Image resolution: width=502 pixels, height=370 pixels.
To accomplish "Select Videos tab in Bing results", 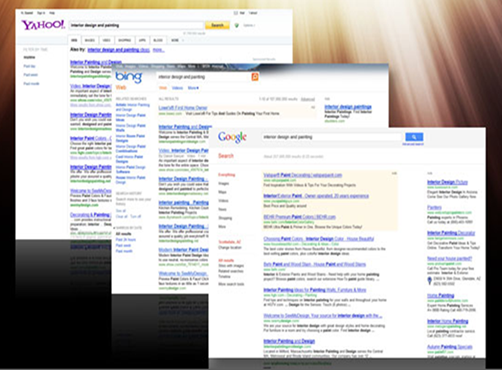I will (x=177, y=88).
